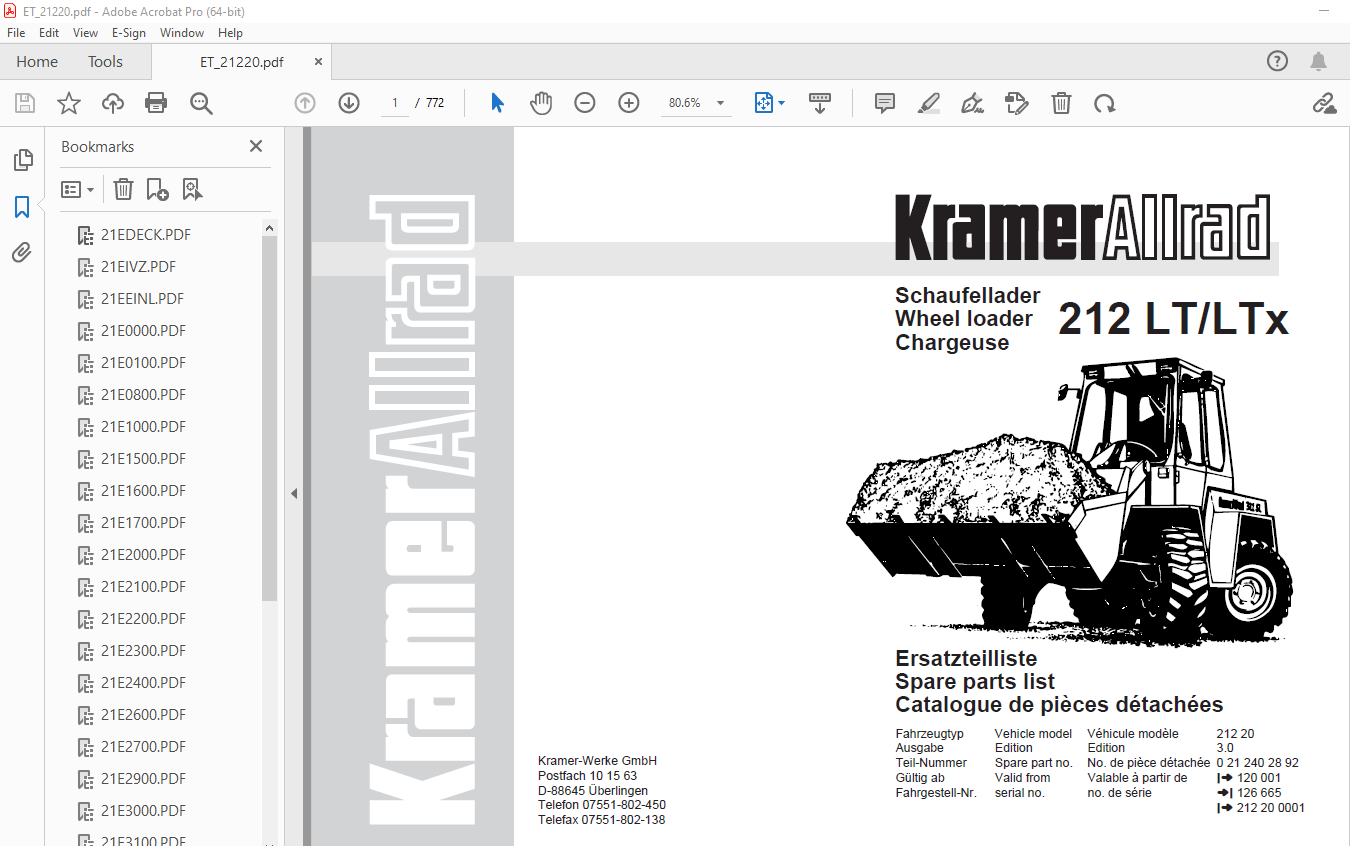Open the E-Sign menu
The image size is (1350, 846).
pyautogui.click(x=129, y=32)
